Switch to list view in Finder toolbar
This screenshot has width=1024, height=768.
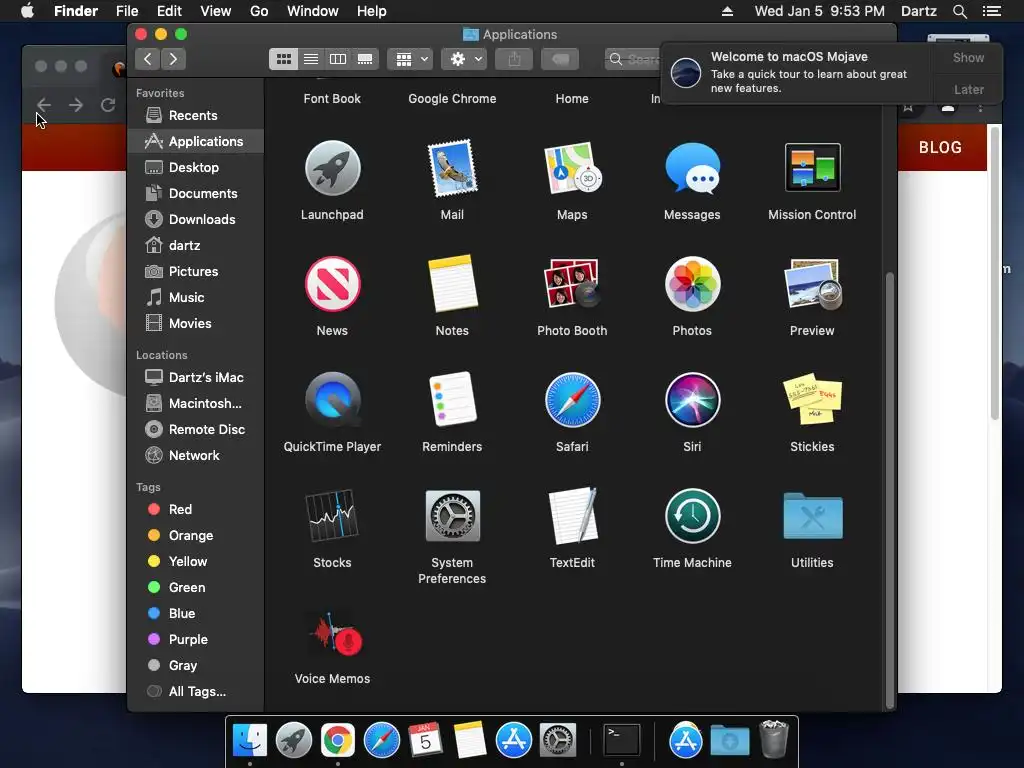point(311,59)
